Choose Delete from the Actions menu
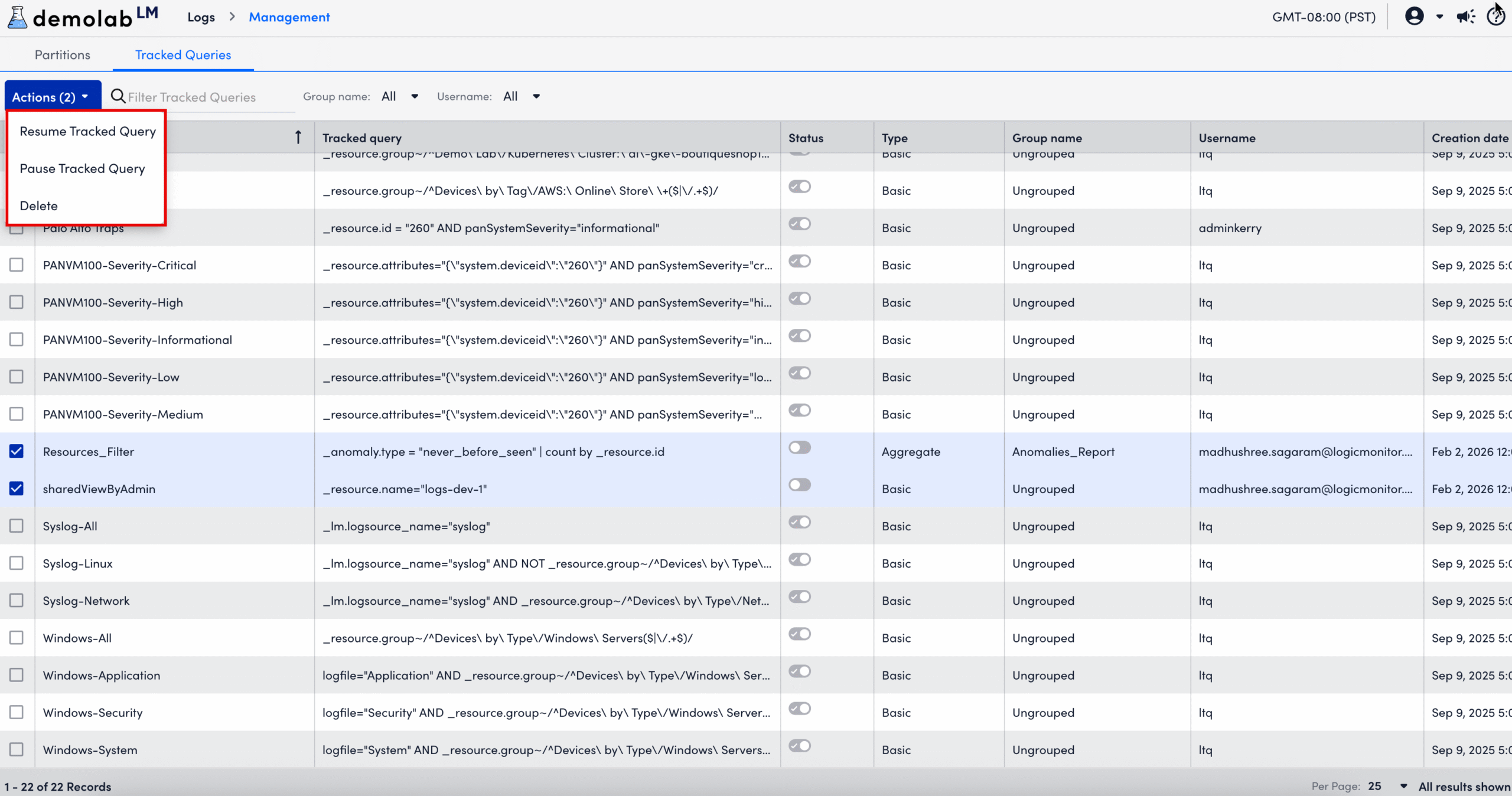 point(39,205)
